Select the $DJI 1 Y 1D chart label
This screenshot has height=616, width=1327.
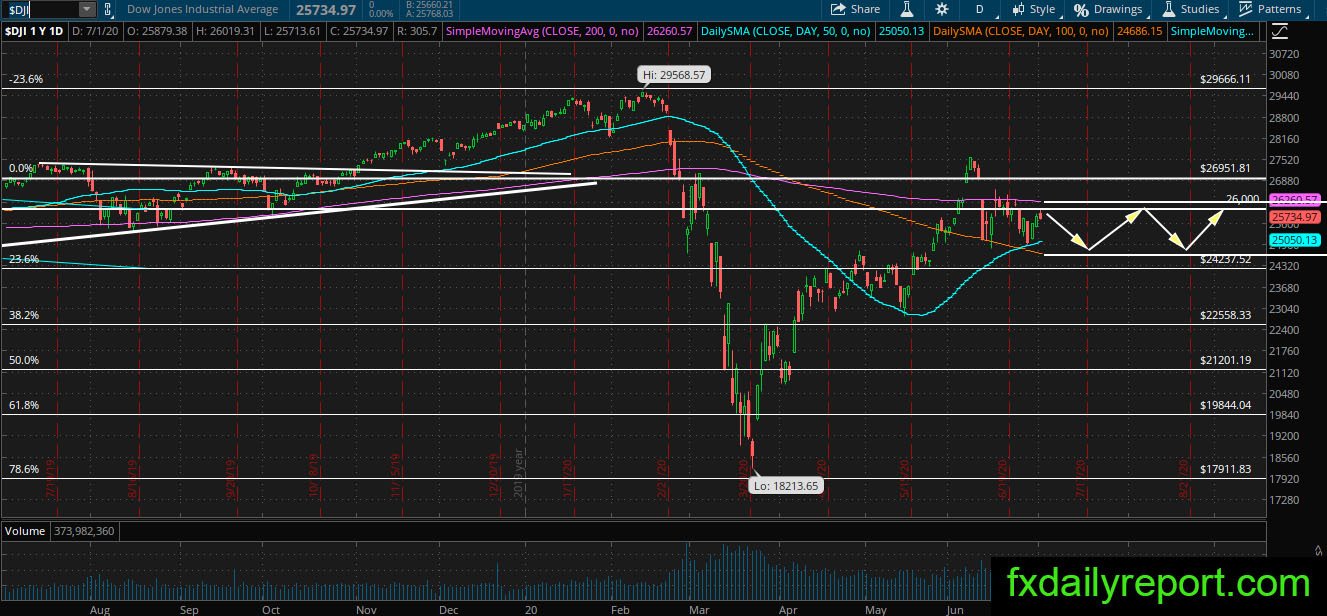(x=32, y=32)
